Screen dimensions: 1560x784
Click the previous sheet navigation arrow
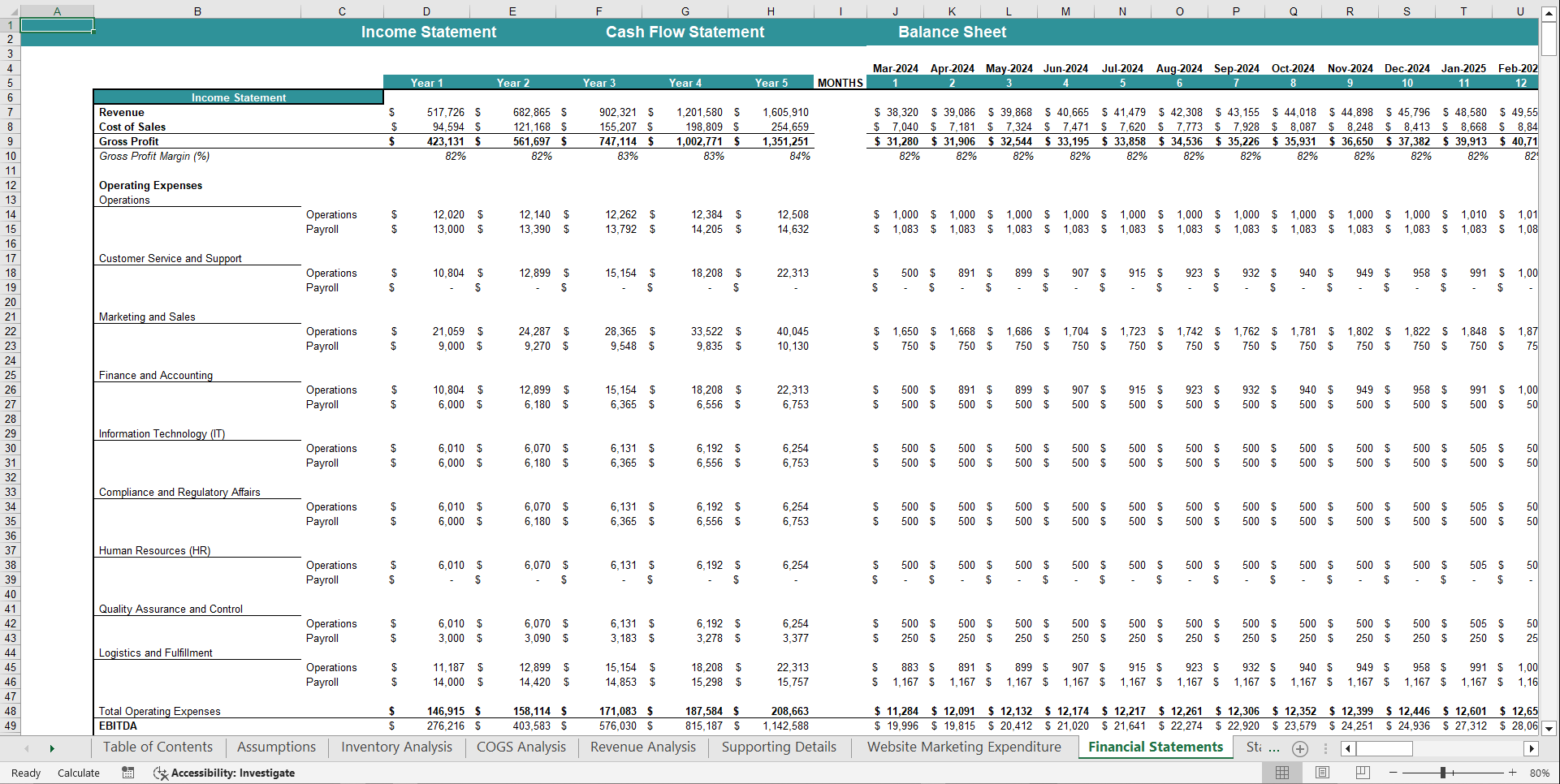[26, 748]
